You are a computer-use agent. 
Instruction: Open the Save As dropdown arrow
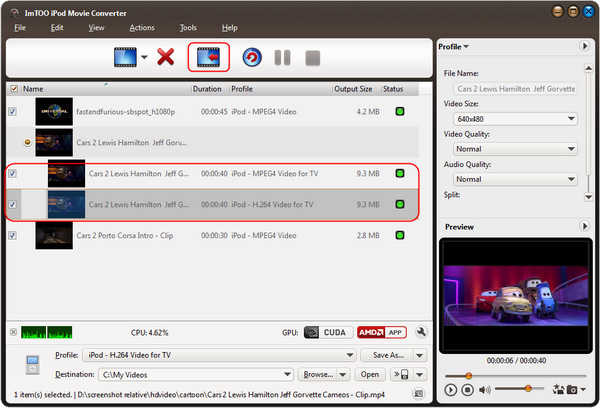point(420,355)
